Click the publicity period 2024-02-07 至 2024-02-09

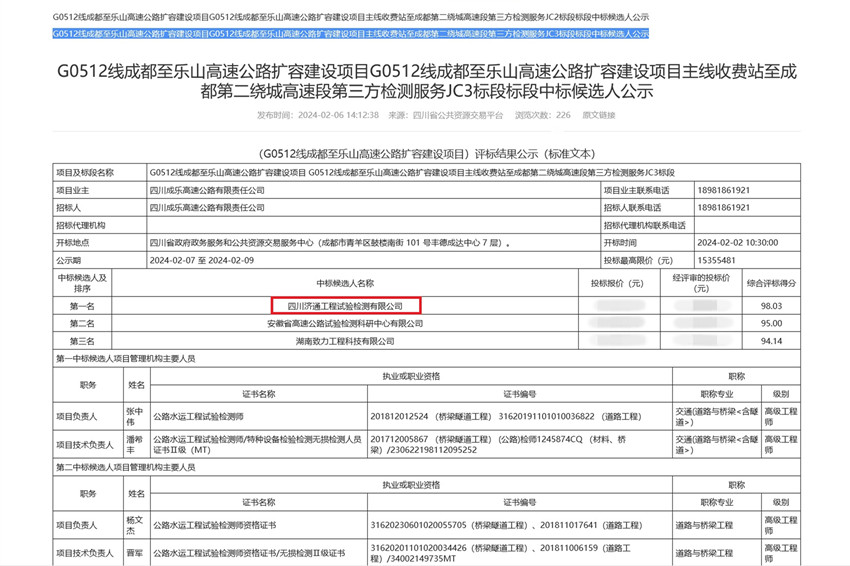coord(203,260)
